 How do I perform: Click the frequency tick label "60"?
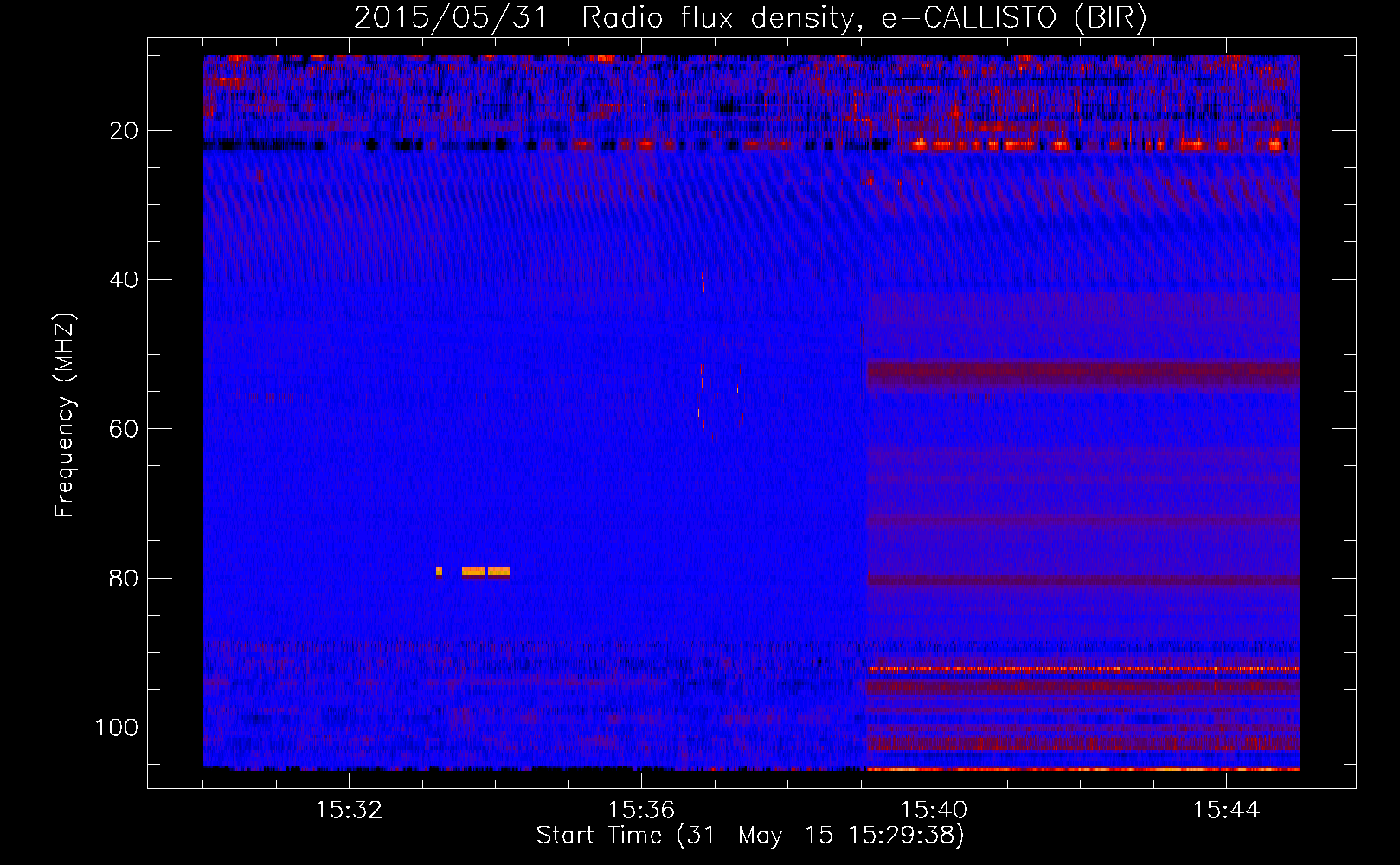click(x=124, y=429)
